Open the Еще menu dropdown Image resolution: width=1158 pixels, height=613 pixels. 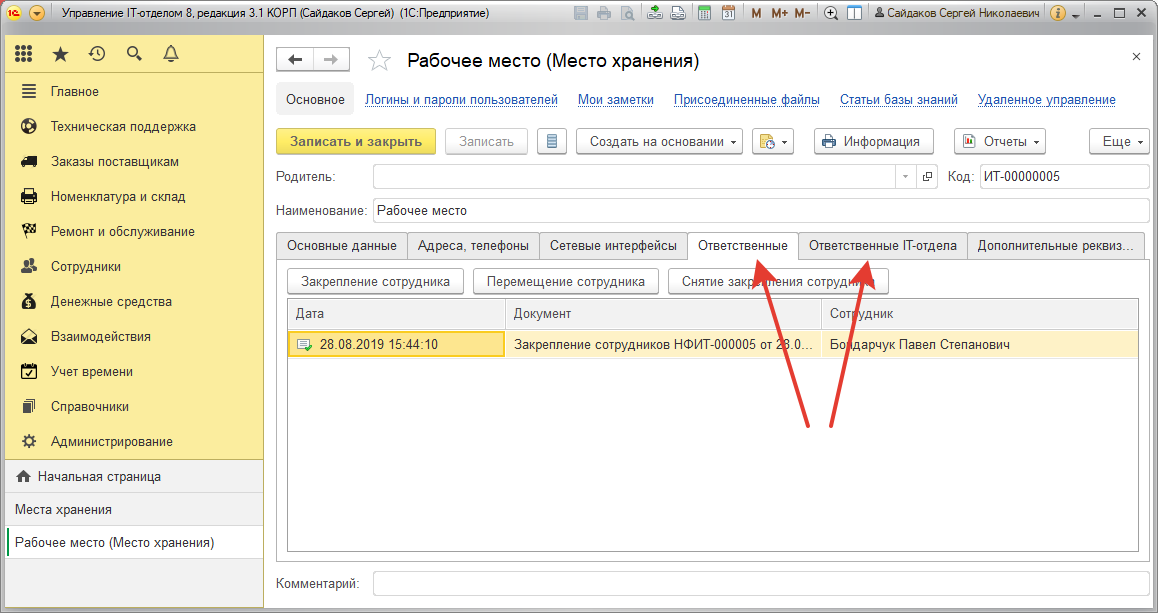[1120, 141]
